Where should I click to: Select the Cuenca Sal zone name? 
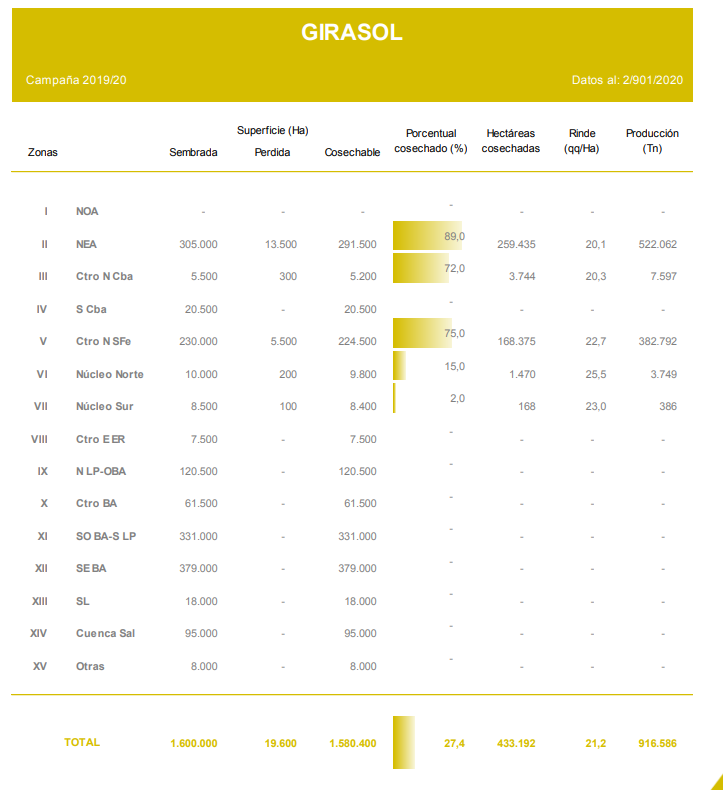click(106, 633)
